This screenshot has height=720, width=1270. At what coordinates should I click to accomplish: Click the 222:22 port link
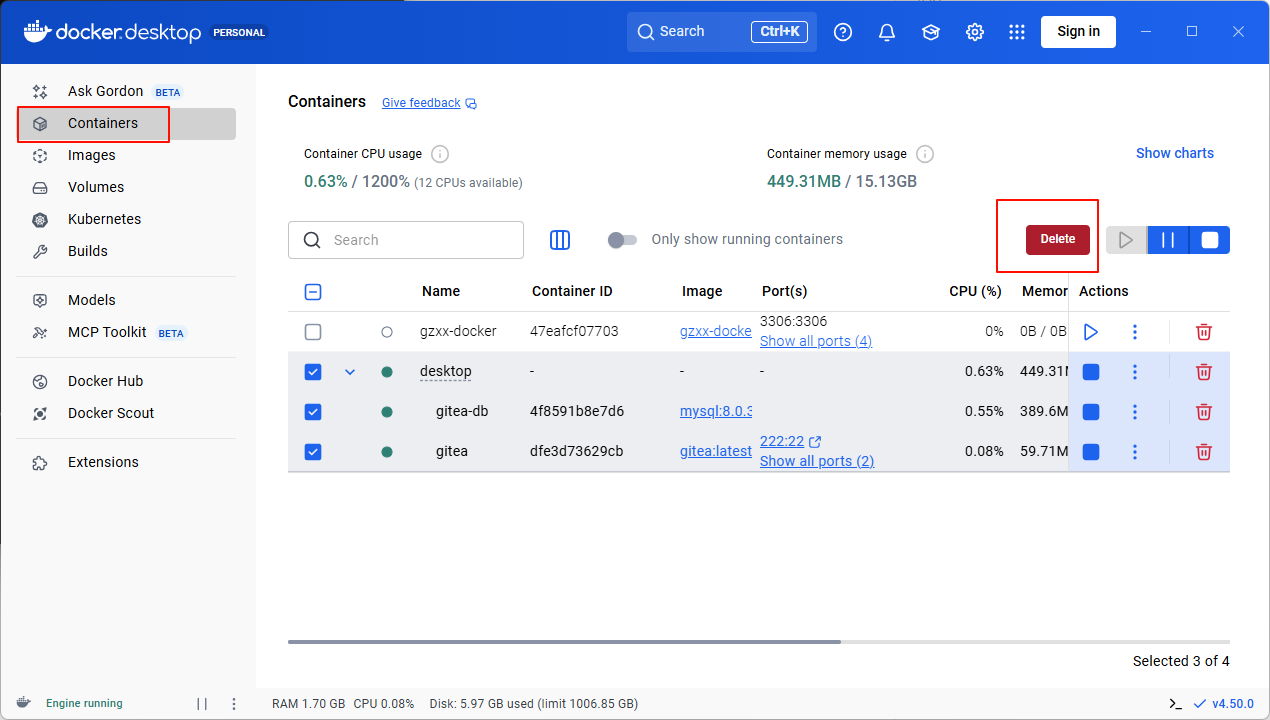tap(781, 441)
